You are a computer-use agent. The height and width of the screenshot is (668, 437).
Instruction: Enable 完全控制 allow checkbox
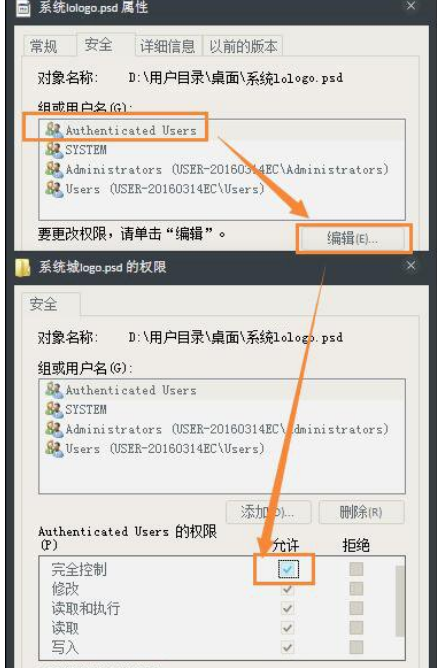pyautogui.click(x=288, y=569)
